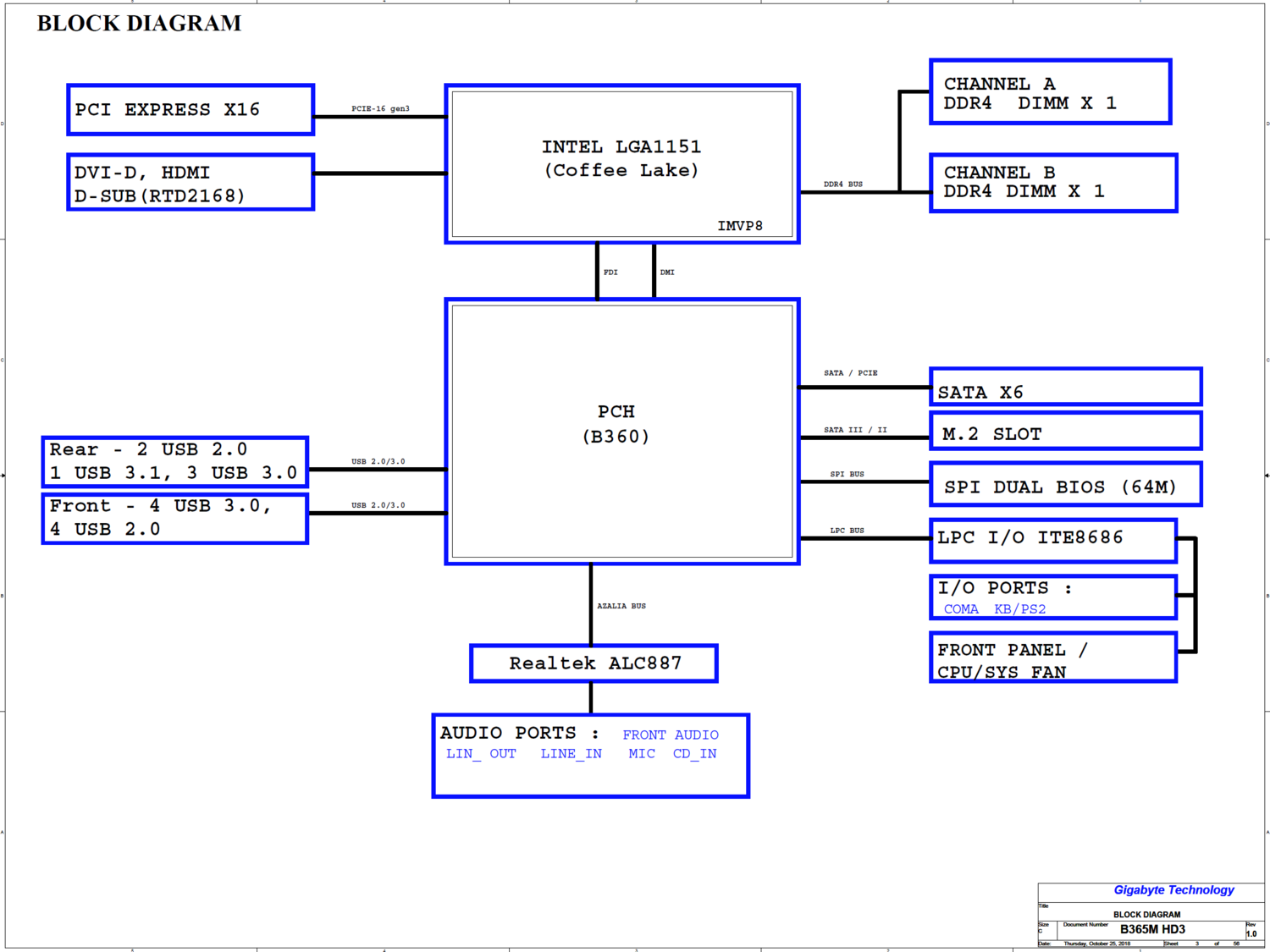Click the COMA label in I/O Ports
The height and width of the screenshot is (952, 1270).
pos(961,609)
